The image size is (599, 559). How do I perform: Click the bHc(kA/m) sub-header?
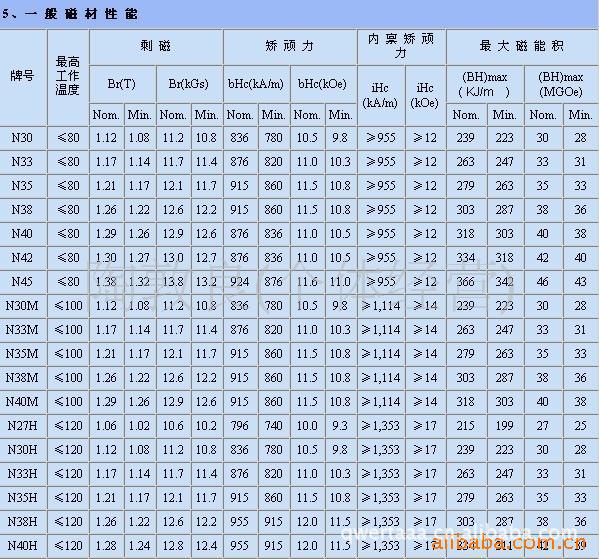(256, 84)
